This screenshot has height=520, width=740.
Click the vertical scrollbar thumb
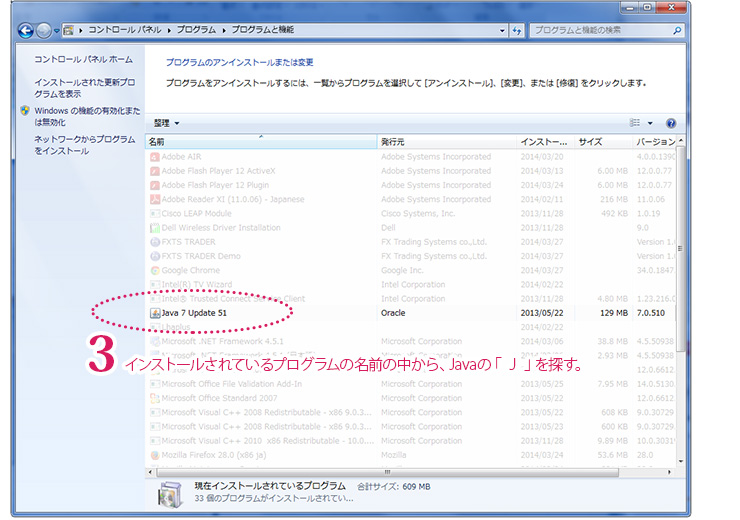click(680, 249)
